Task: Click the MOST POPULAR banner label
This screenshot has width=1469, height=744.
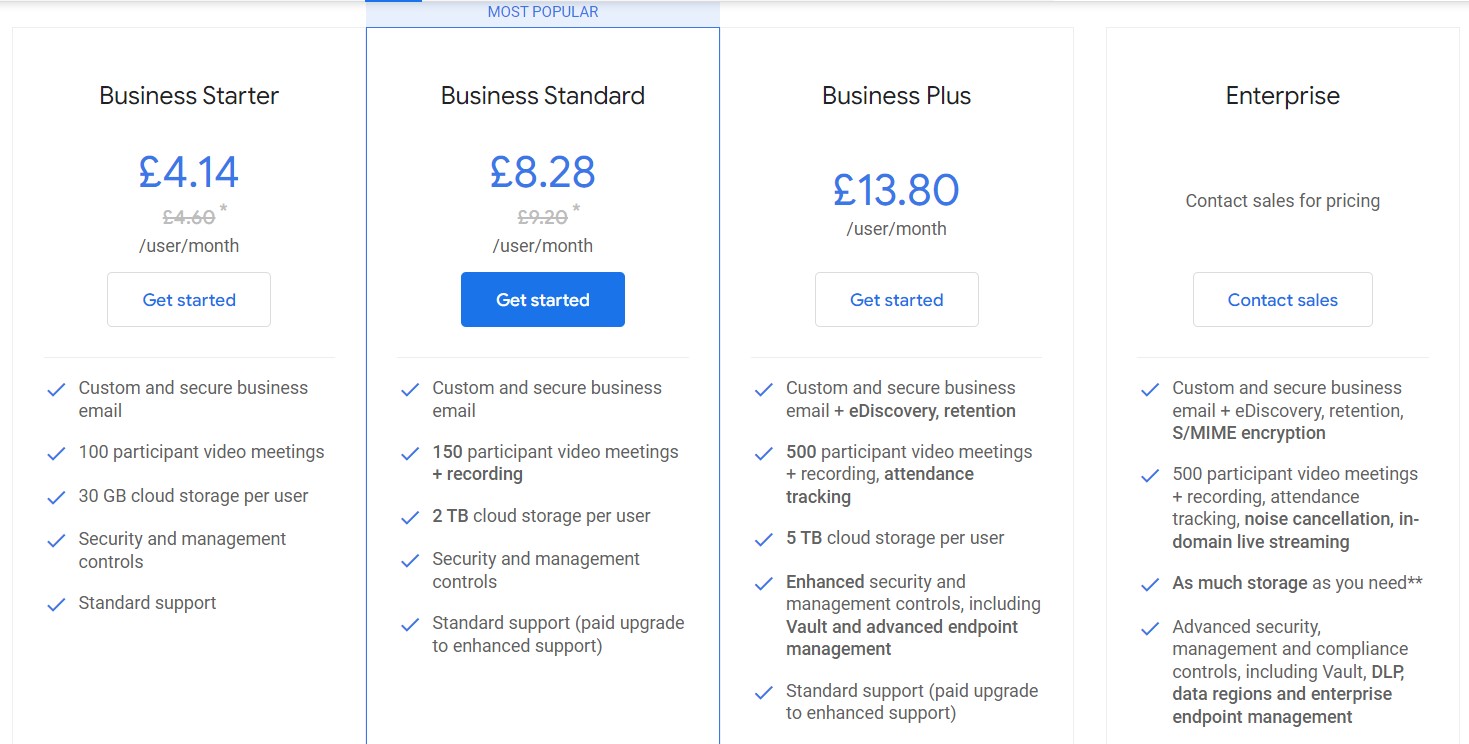Action: [543, 12]
